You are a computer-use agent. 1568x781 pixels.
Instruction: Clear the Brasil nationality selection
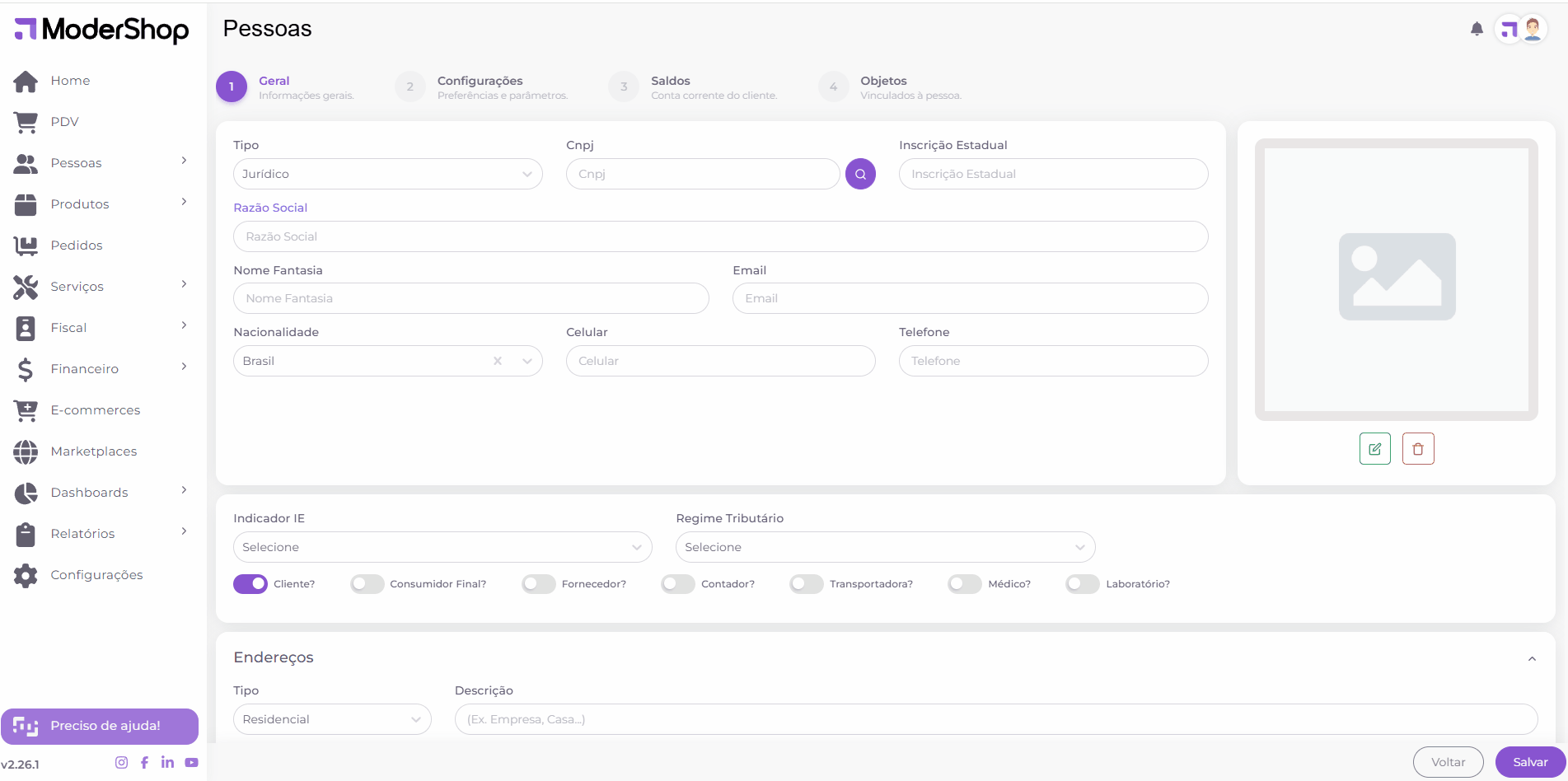pyautogui.click(x=498, y=361)
